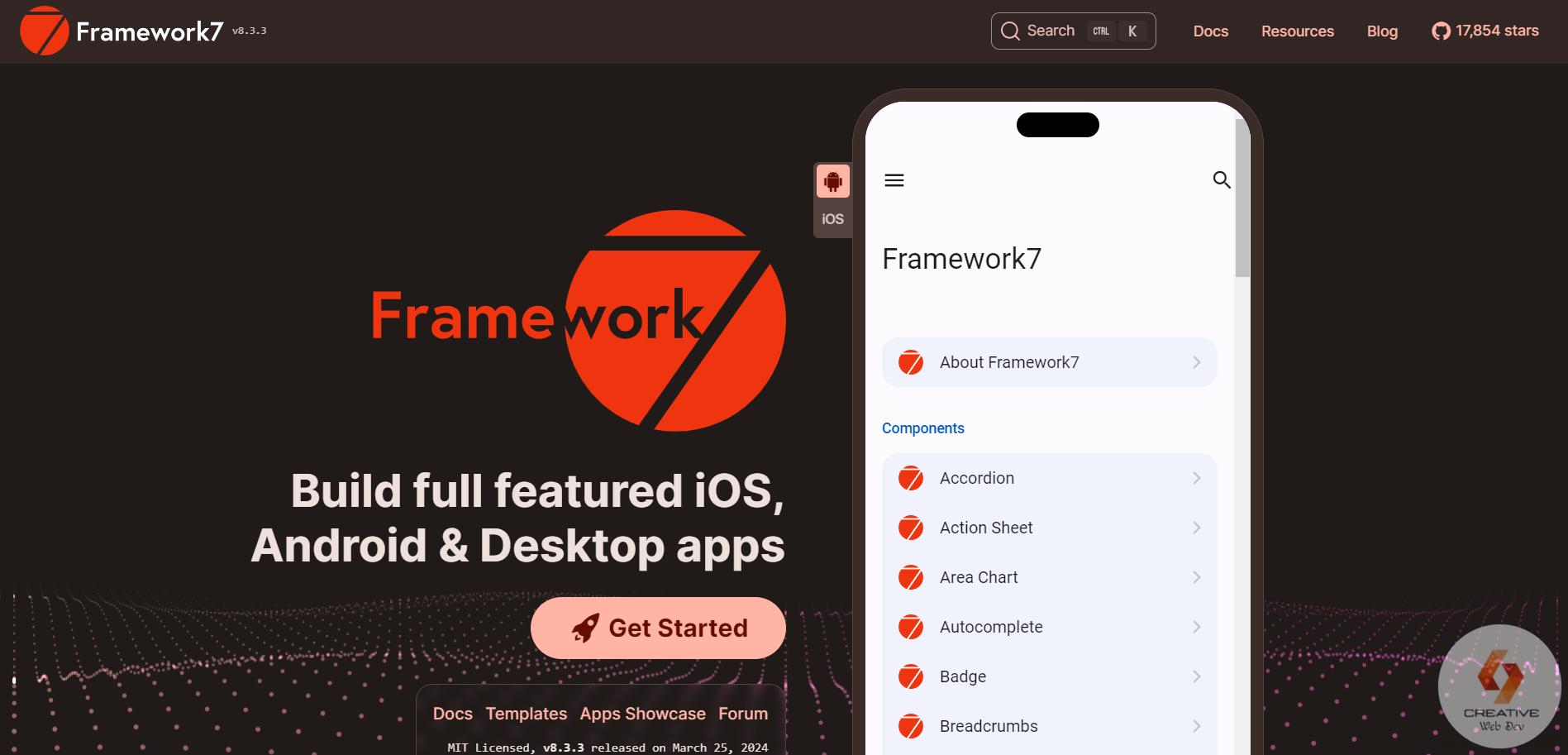1568x755 pixels.
Task: Click the CTRL key hint in Search box
Action: coord(1101,31)
